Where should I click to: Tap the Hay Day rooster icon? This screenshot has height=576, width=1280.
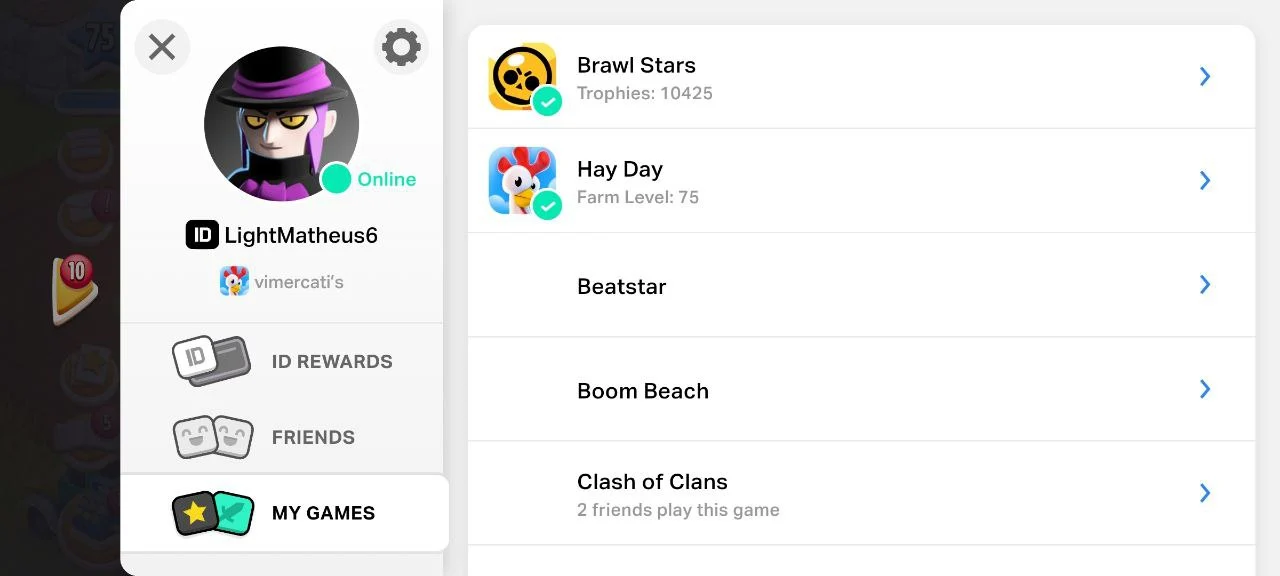tap(520, 180)
